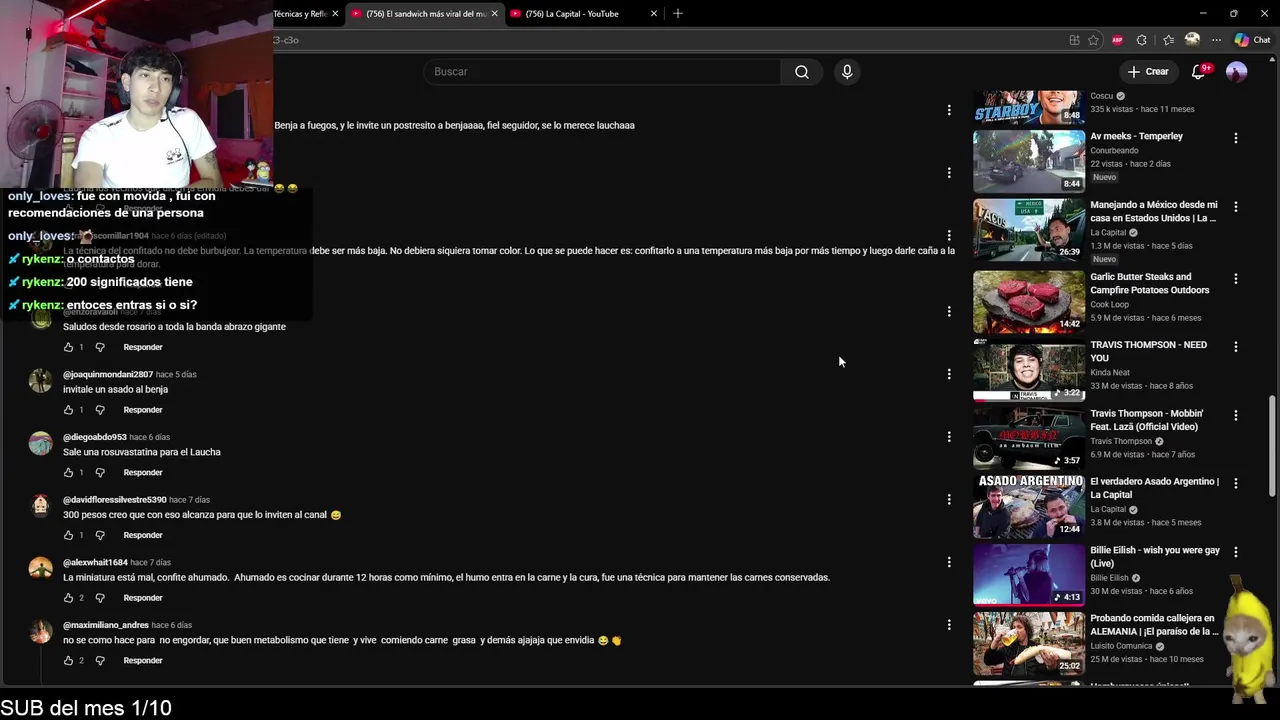
Task: Open options for Travis Thompson - Mobbin' video
Action: tap(1236, 415)
